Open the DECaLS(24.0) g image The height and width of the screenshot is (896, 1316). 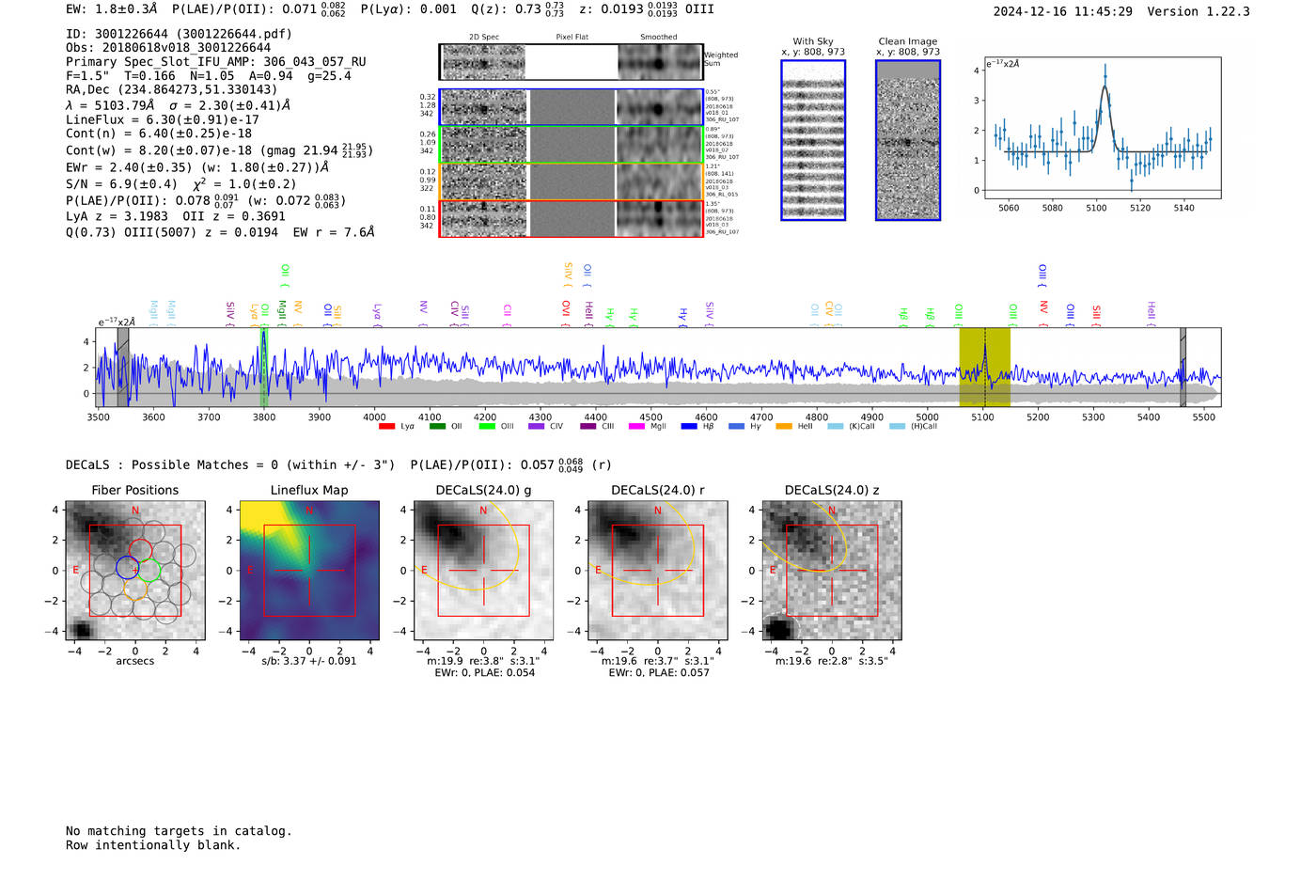[x=483, y=571]
